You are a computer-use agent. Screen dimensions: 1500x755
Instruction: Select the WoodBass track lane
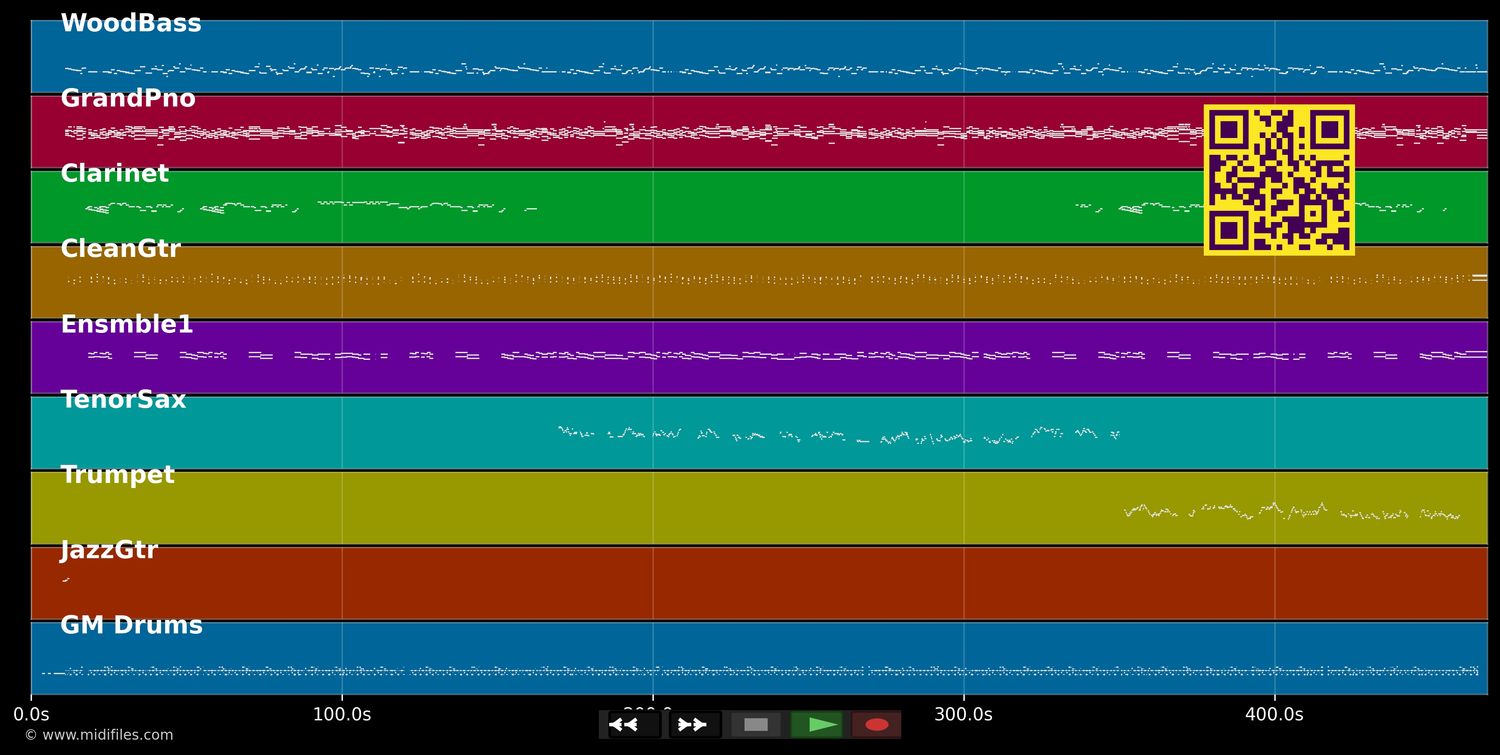tap(131, 22)
